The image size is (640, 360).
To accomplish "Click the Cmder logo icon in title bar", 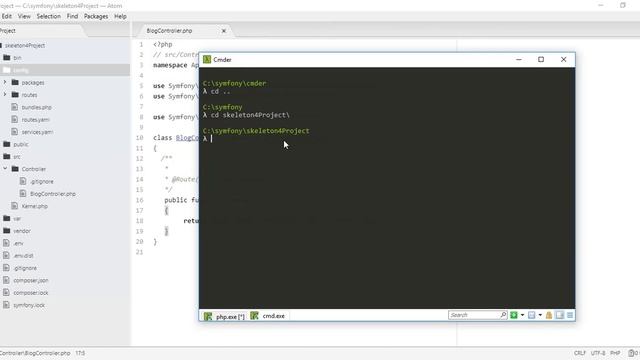I will (x=207, y=60).
